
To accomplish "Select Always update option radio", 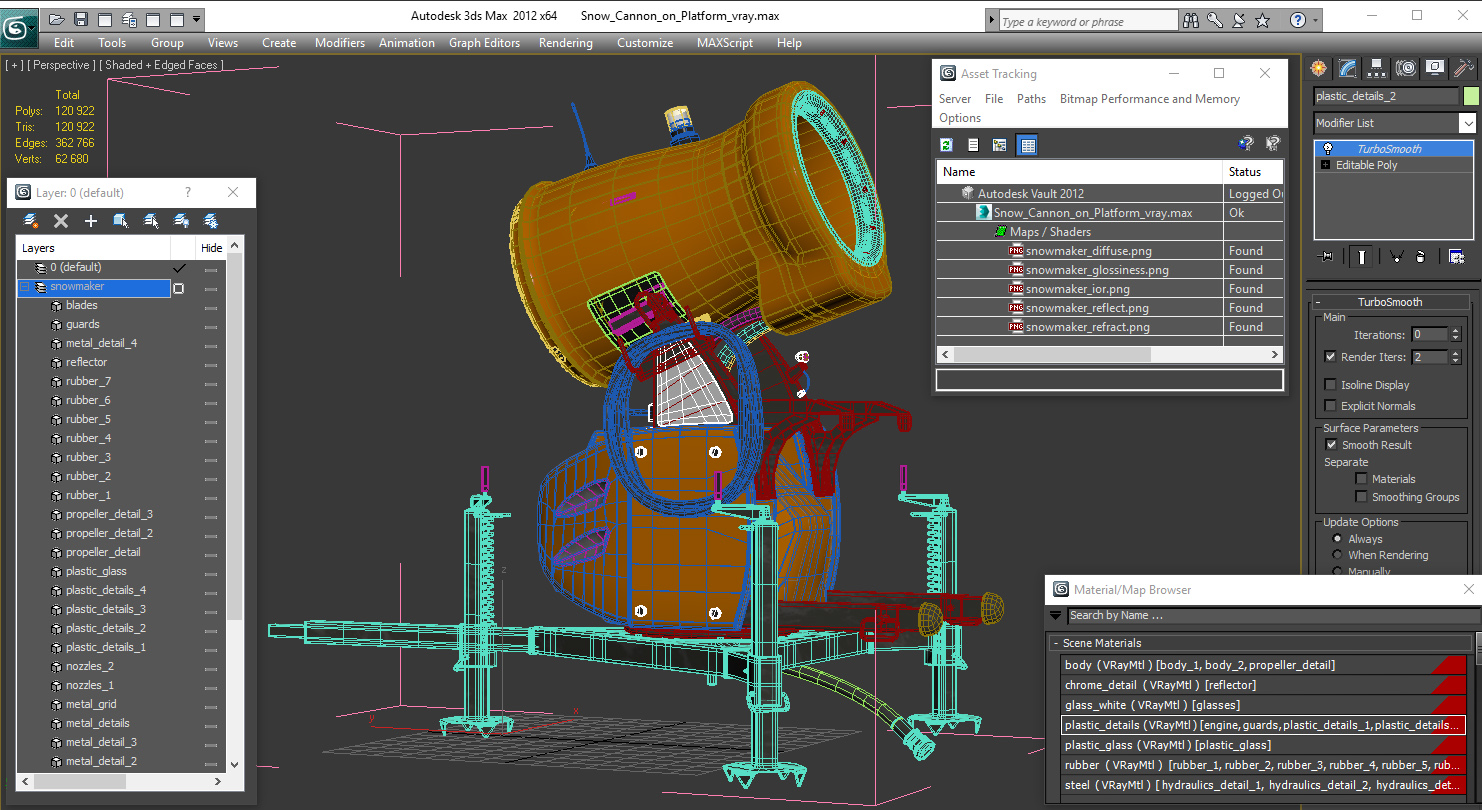I will tap(1337, 539).
